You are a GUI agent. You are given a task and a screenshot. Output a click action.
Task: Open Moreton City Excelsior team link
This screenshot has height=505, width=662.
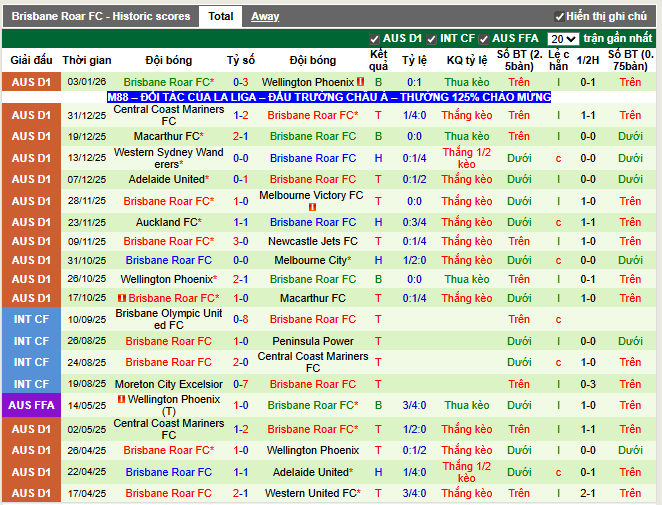coord(168,384)
